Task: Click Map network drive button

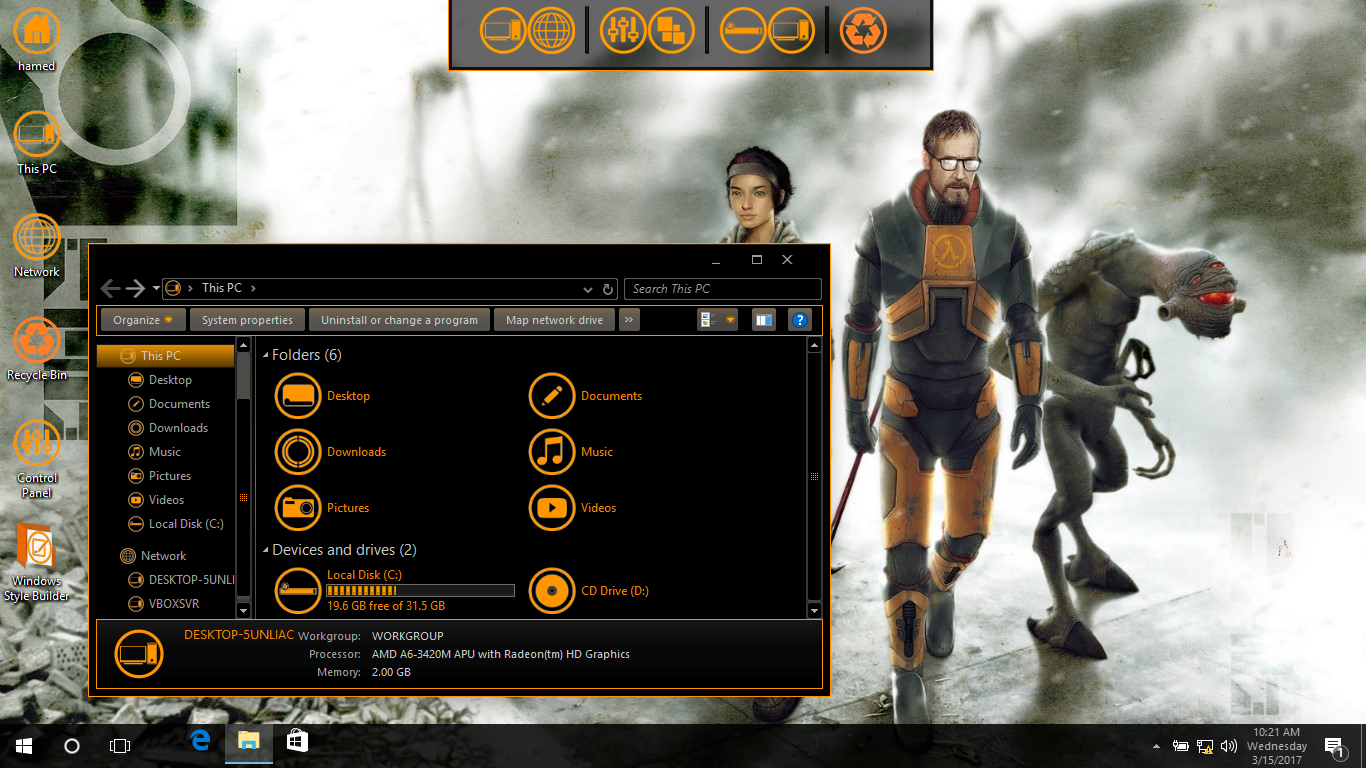Action: click(x=554, y=320)
